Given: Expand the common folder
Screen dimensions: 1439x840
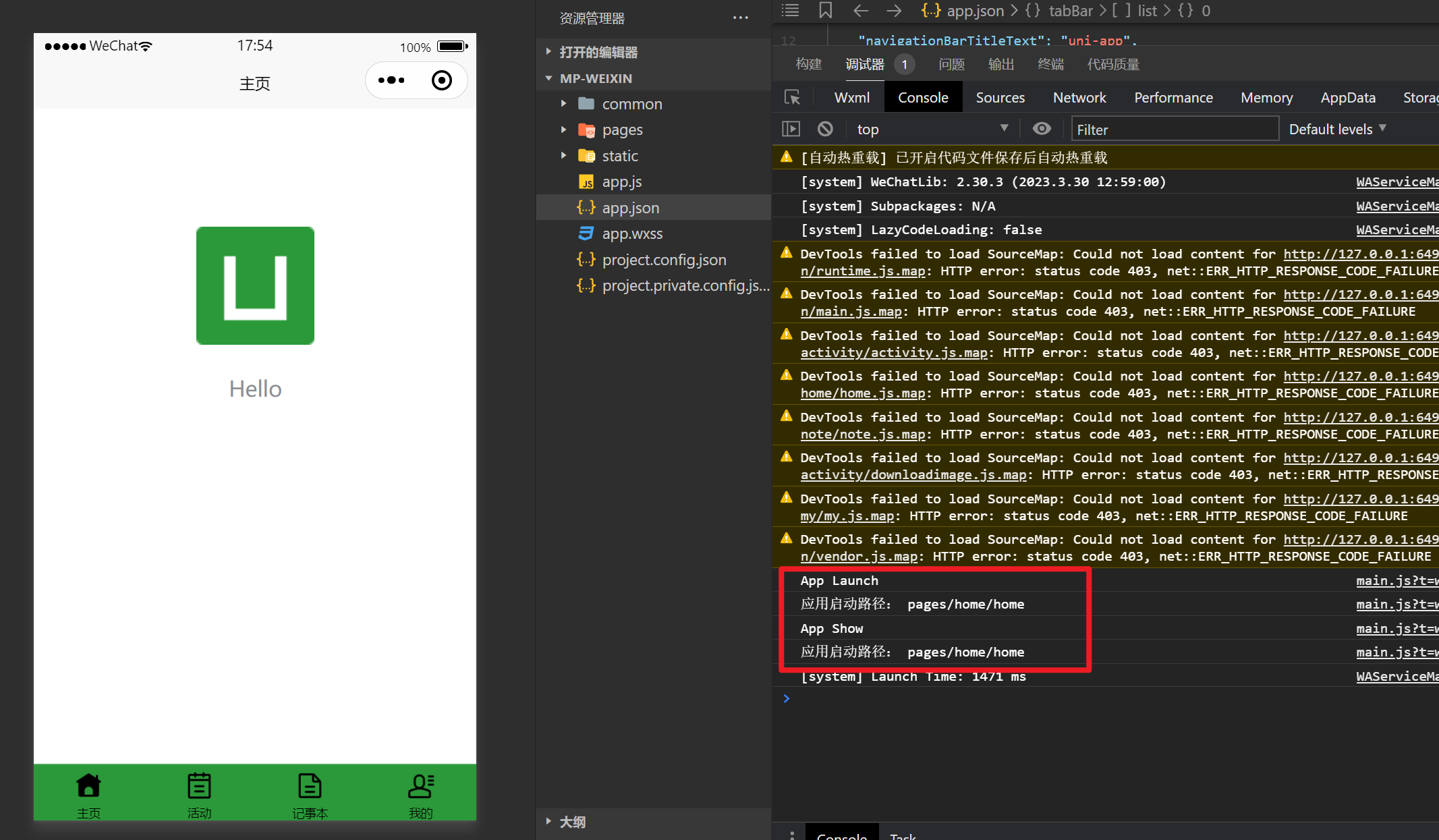Looking at the screenshot, I should pyautogui.click(x=563, y=104).
